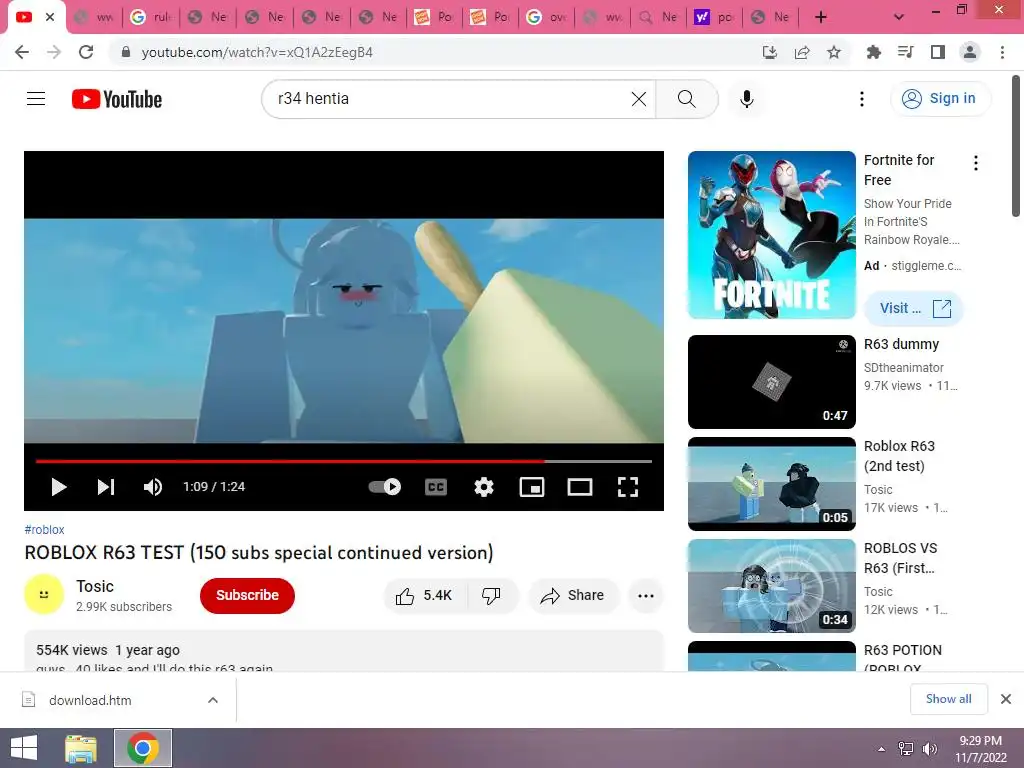
Task: Dislike the video
Action: (x=492, y=595)
